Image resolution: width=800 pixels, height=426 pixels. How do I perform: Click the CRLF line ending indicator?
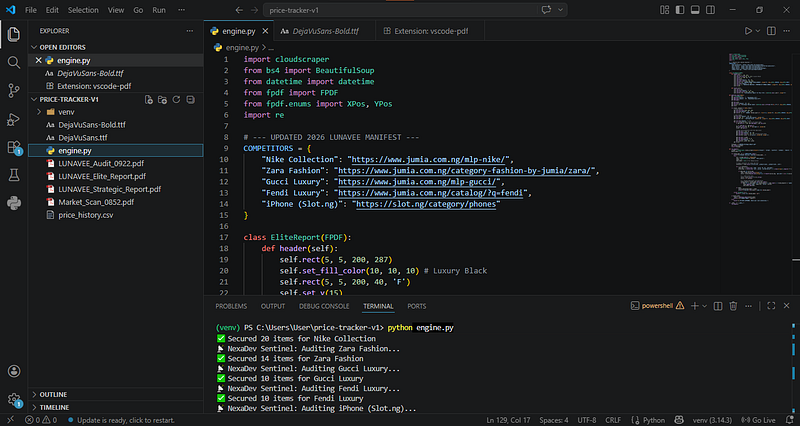coord(613,420)
